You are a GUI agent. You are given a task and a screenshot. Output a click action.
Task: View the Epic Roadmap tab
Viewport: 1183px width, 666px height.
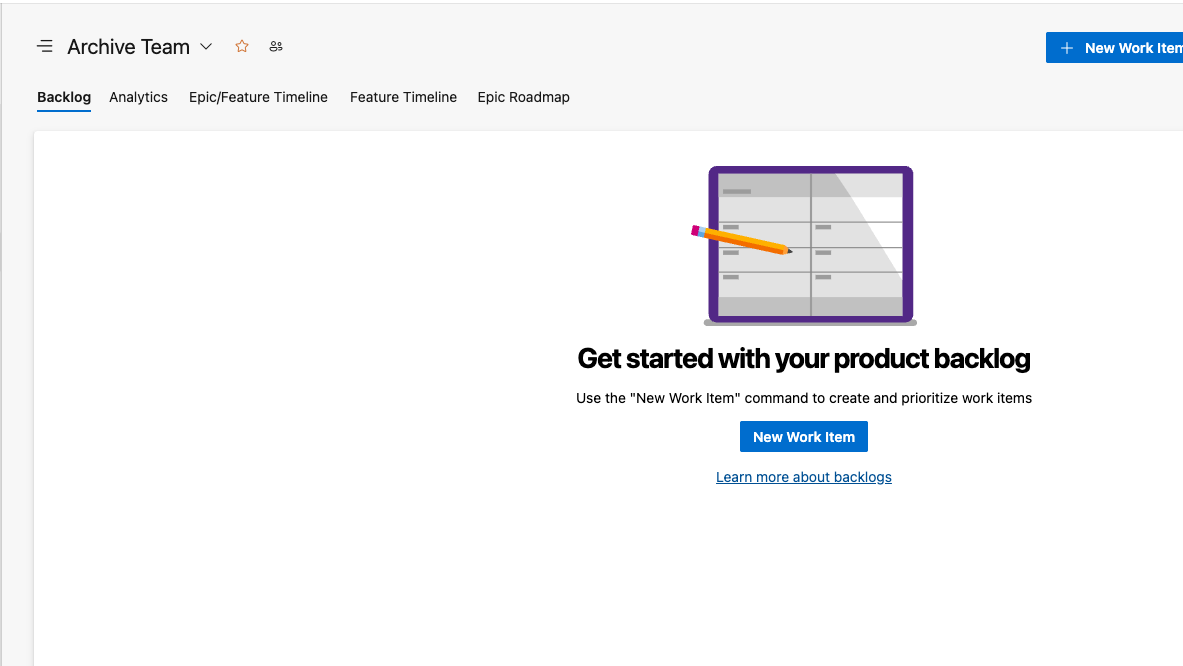pos(523,97)
